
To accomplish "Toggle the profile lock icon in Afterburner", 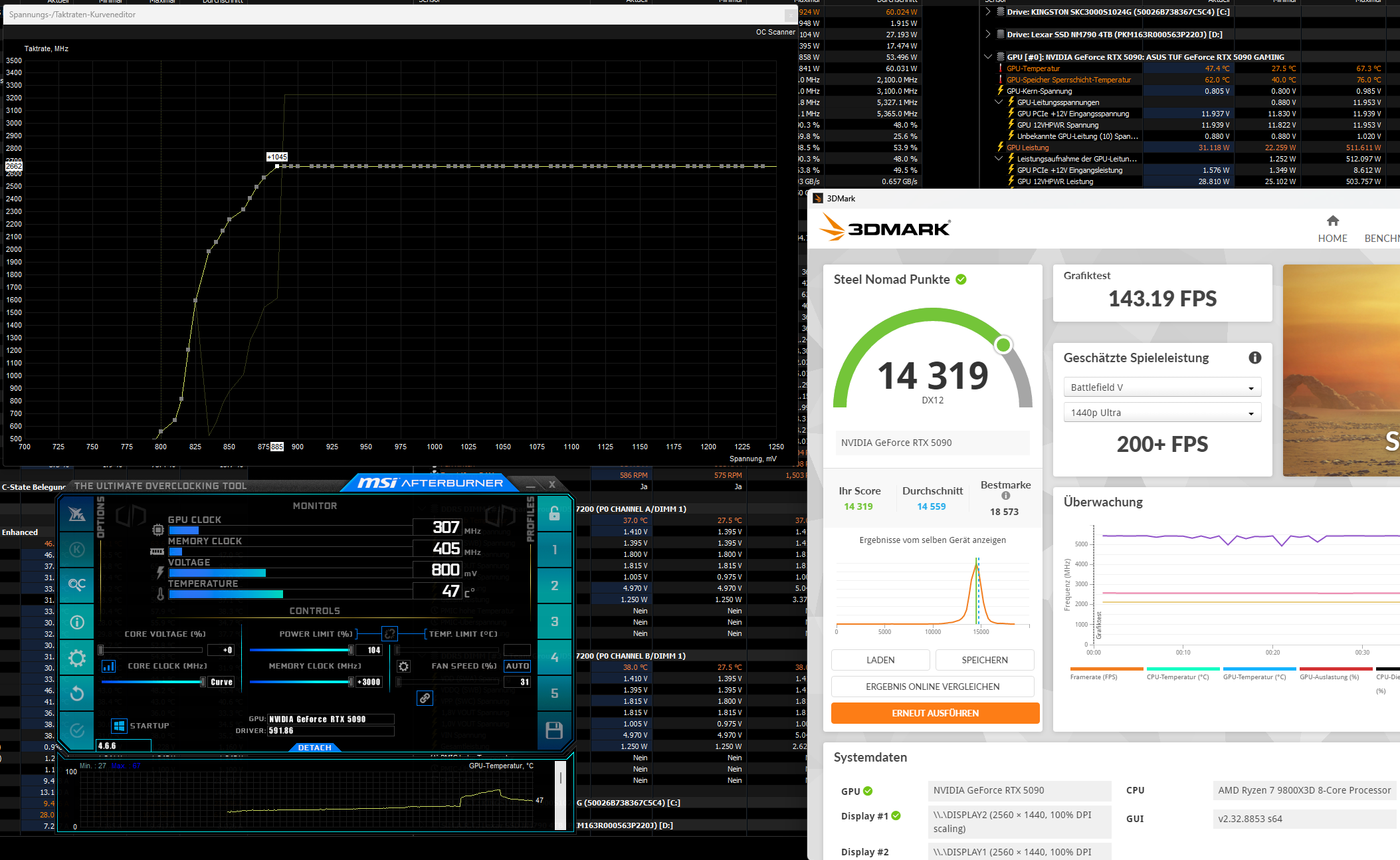I will [554, 513].
